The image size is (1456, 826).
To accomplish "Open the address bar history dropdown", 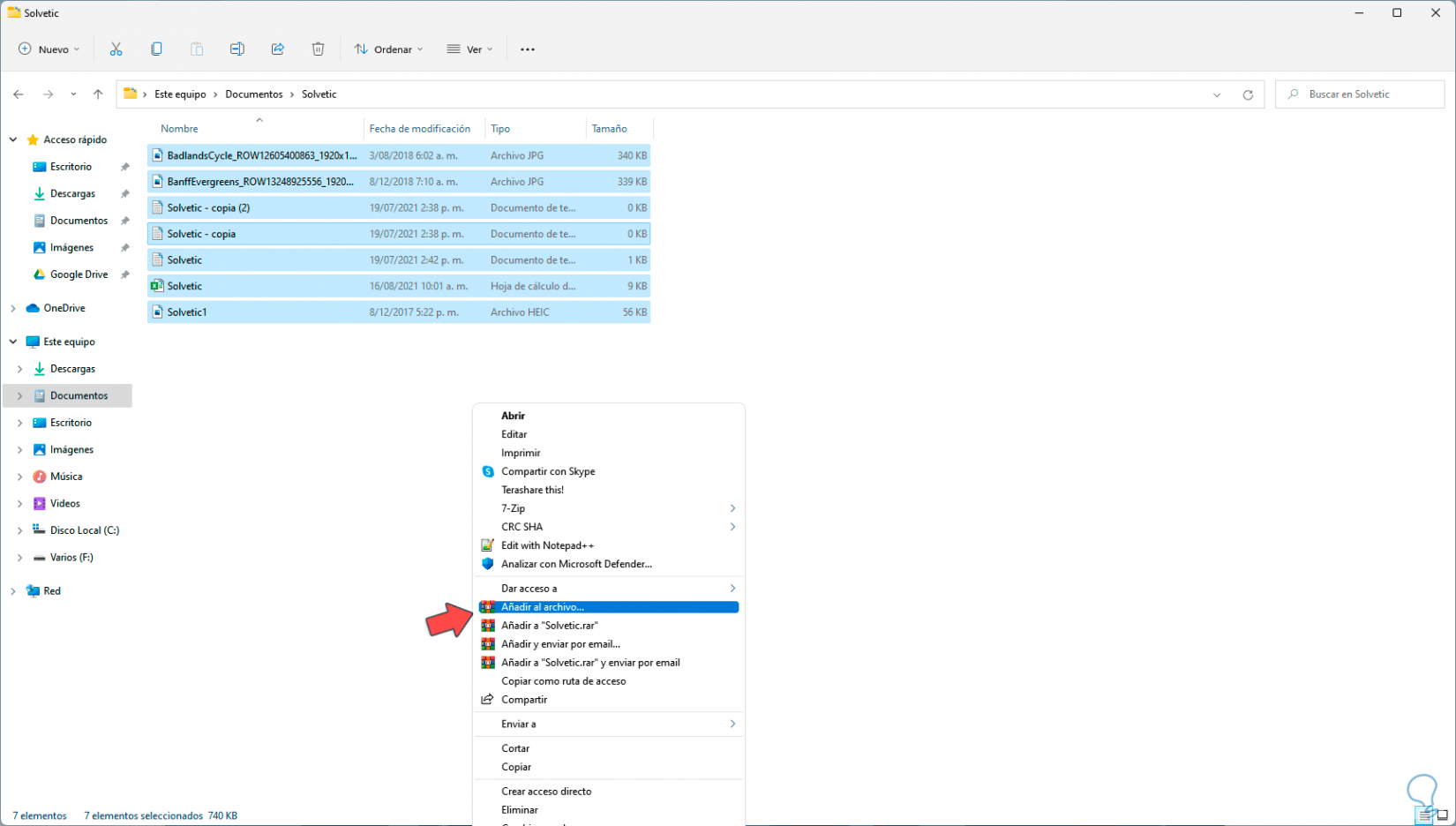I will click(1217, 94).
